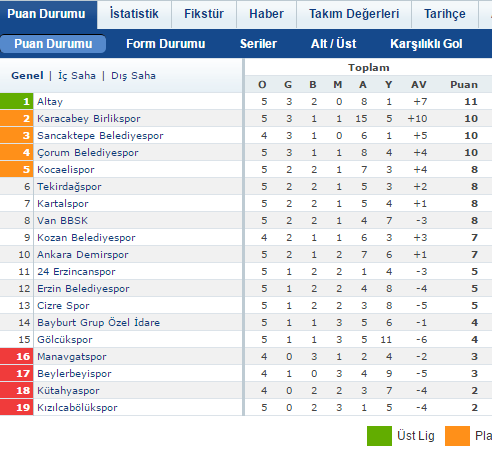Open Karacabey Birlikspor team link
This screenshot has height=454, width=492.
tap(89, 119)
